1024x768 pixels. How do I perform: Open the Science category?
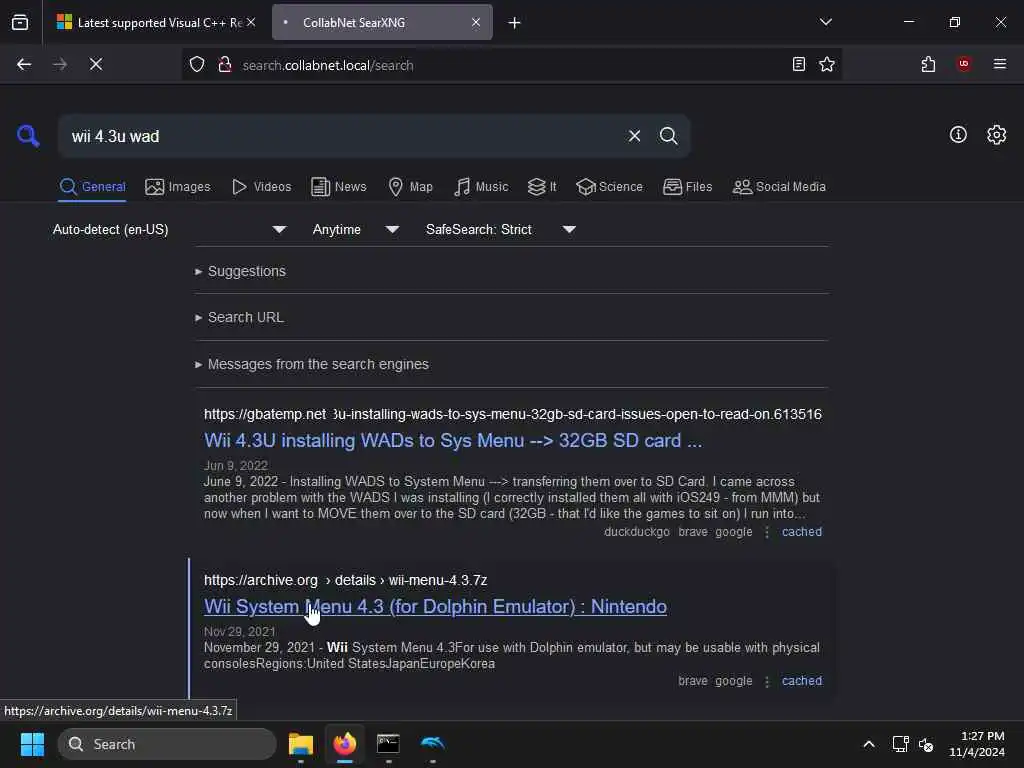pyautogui.click(x=609, y=187)
